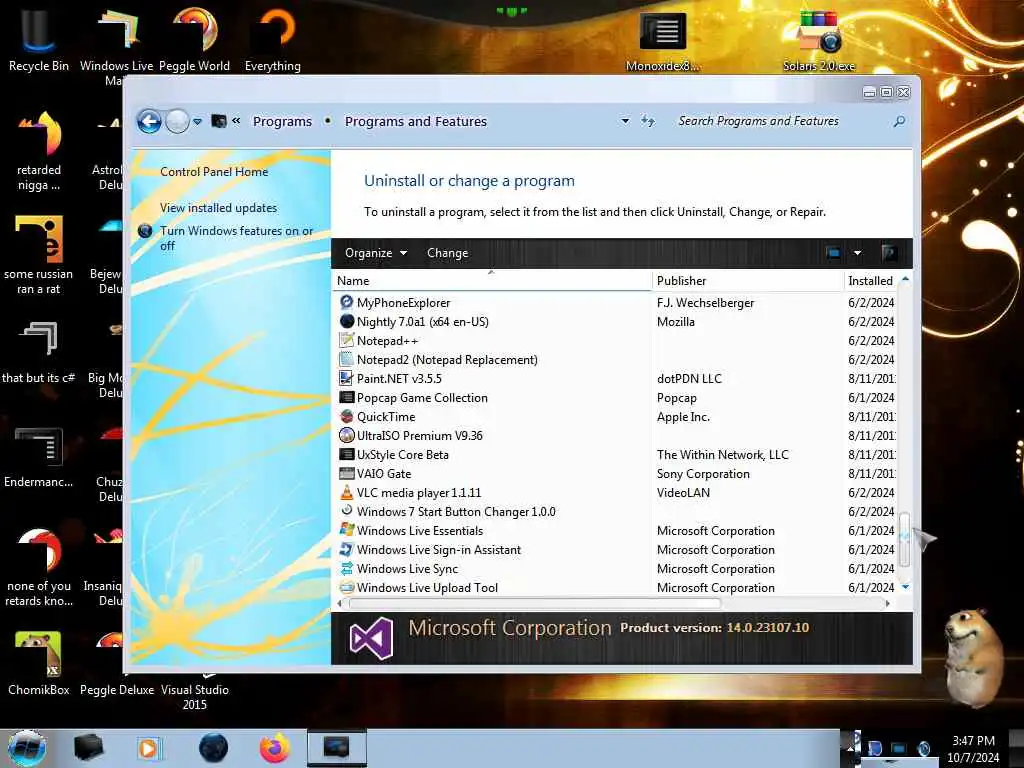
Task: Click active Control Panel taskbar button
Action: 337,748
